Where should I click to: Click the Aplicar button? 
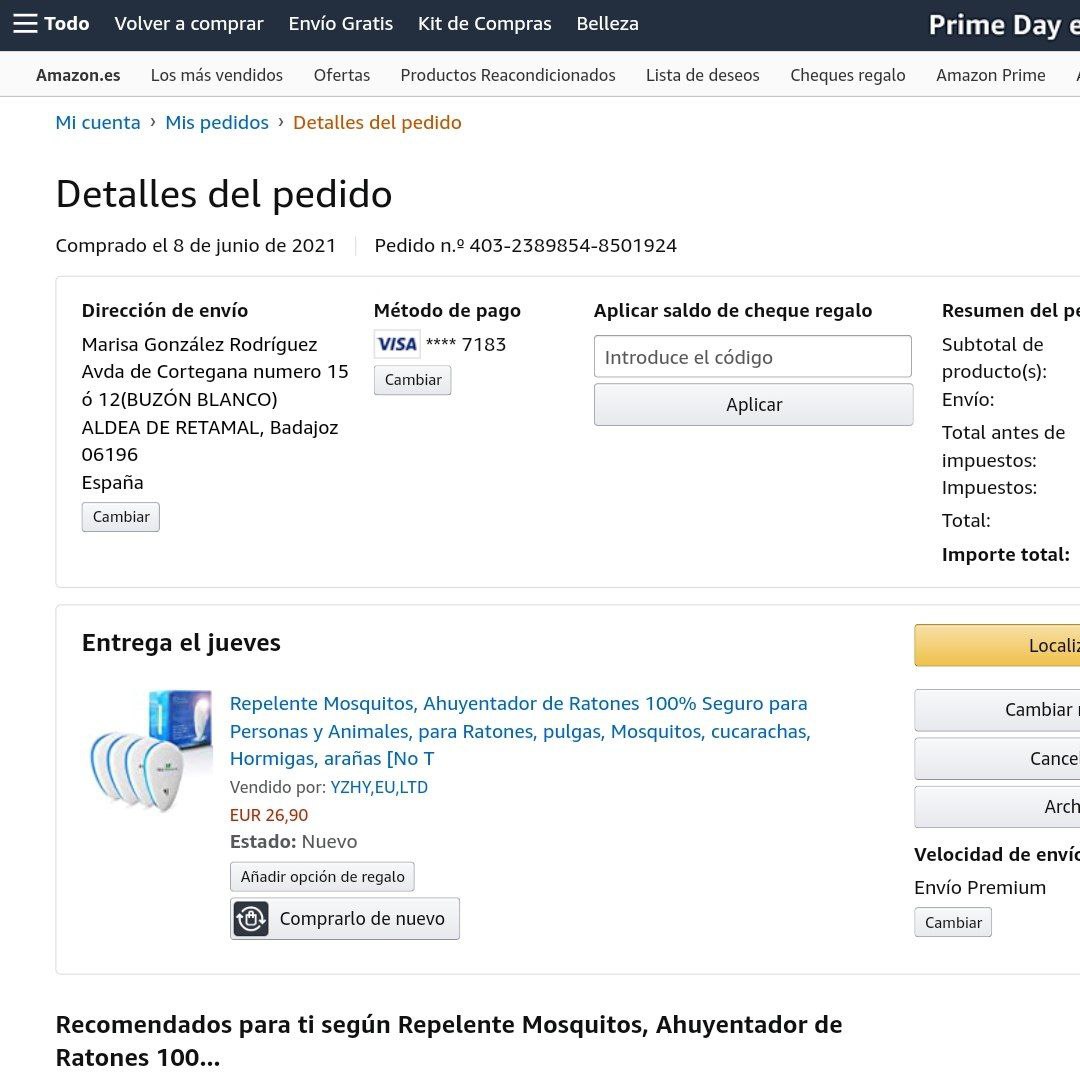click(753, 405)
